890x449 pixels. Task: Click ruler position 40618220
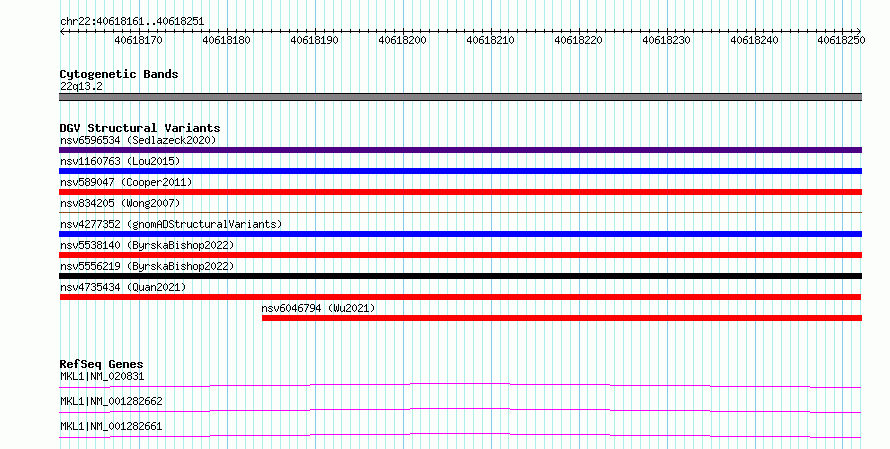click(x=578, y=40)
